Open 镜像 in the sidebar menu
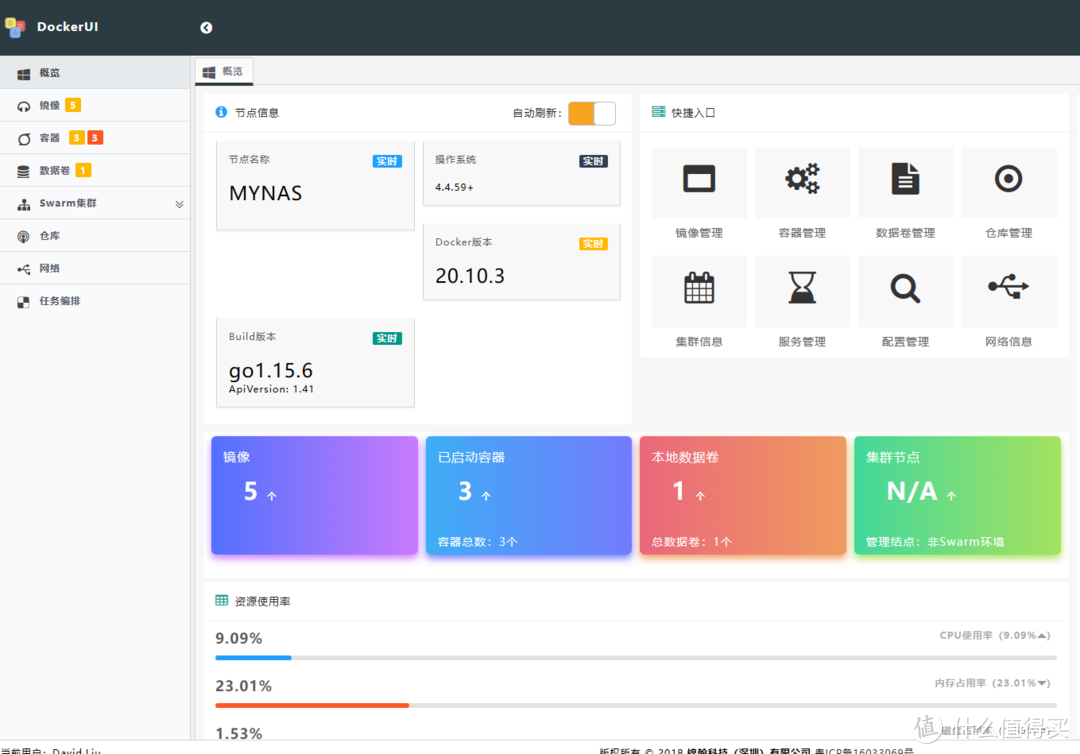This screenshot has height=754, width=1080. pos(95,105)
